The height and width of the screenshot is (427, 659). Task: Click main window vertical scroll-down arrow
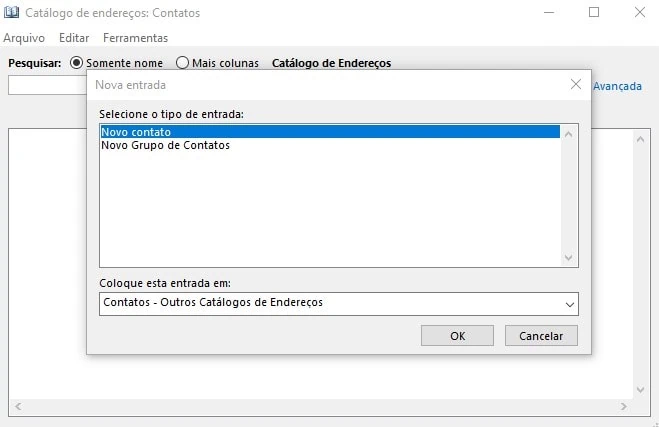pos(641,390)
